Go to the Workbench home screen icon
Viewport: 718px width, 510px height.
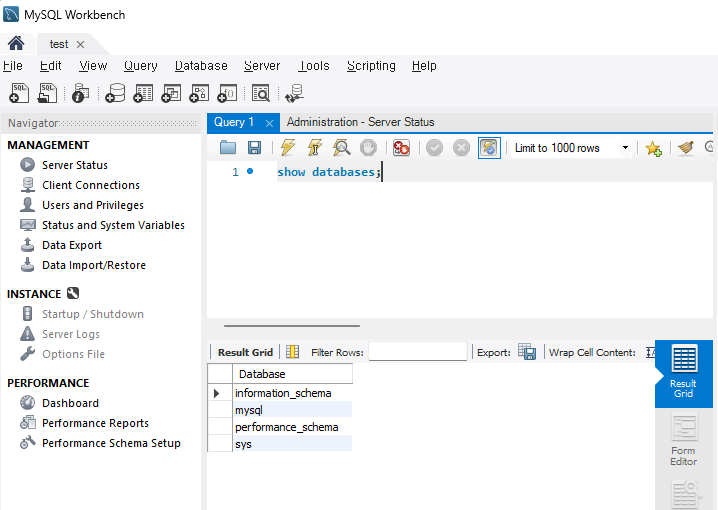[16, 43]
